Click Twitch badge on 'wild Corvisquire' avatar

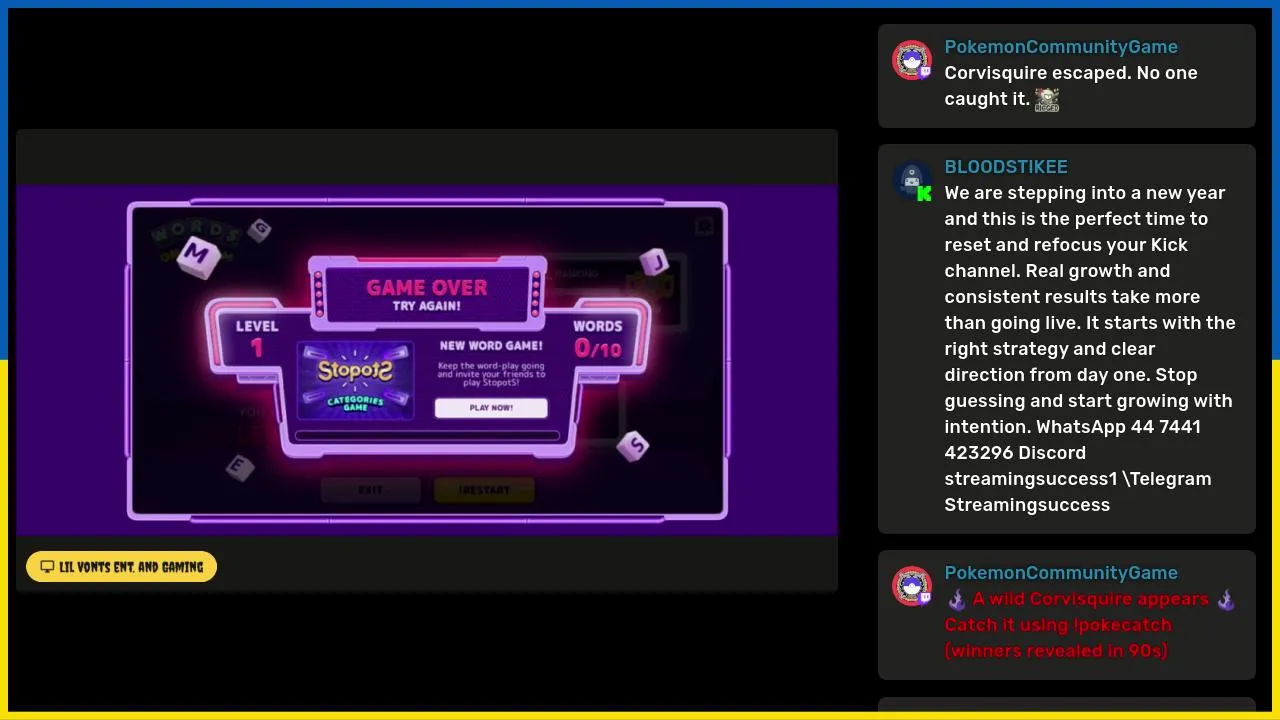925,598
